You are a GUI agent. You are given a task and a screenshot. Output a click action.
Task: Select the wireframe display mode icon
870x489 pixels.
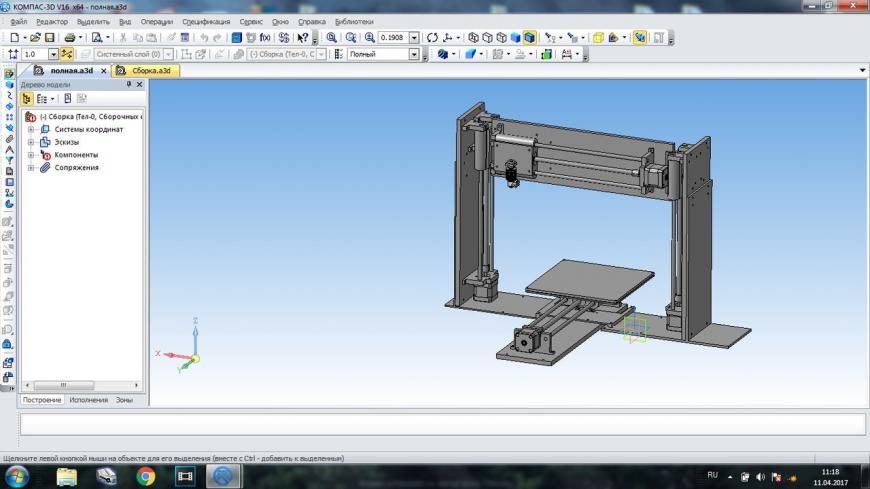(x=474, y=37)
